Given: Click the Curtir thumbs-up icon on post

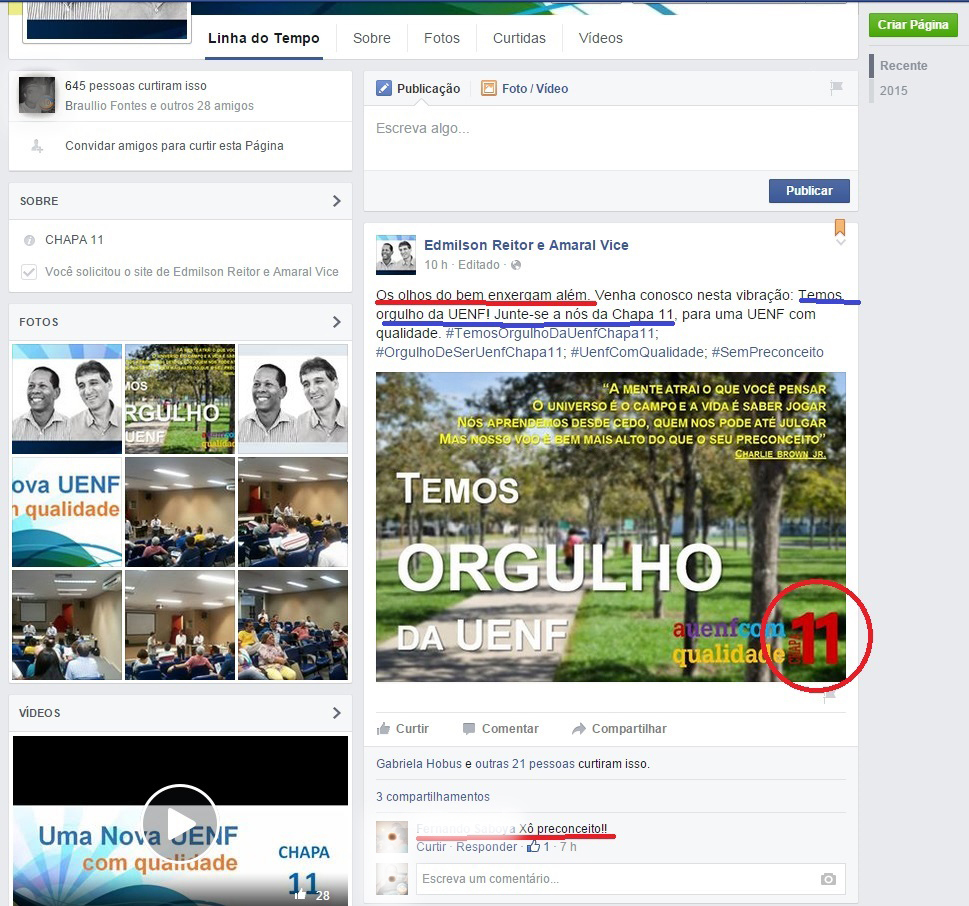Looking at the screenshot, I should (384, 729).
